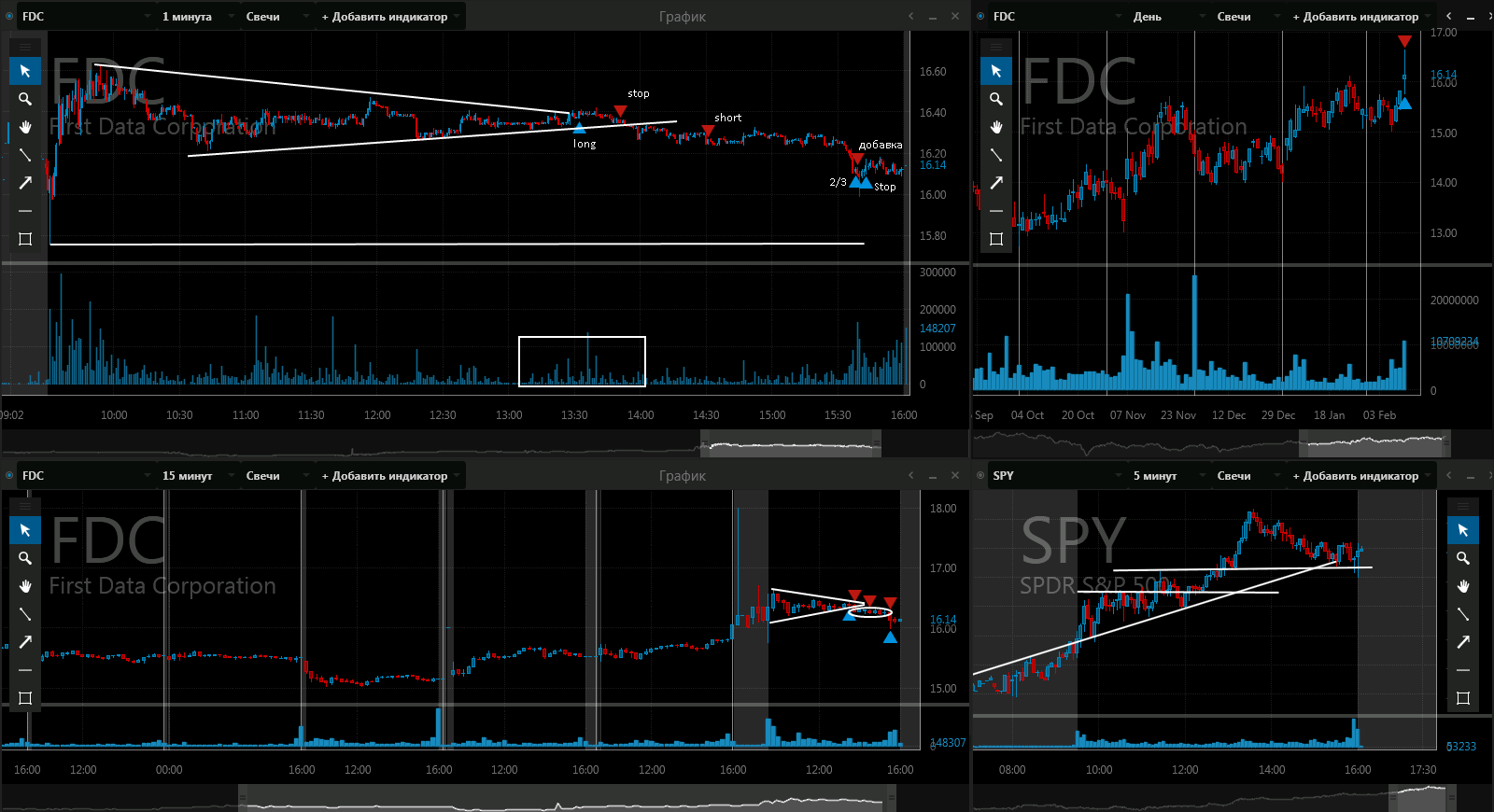Image resolution: width=1494 pixels, height=812 pixels.
Task: Select arrow drawing tool in SPY chart
Action: 1463,642
